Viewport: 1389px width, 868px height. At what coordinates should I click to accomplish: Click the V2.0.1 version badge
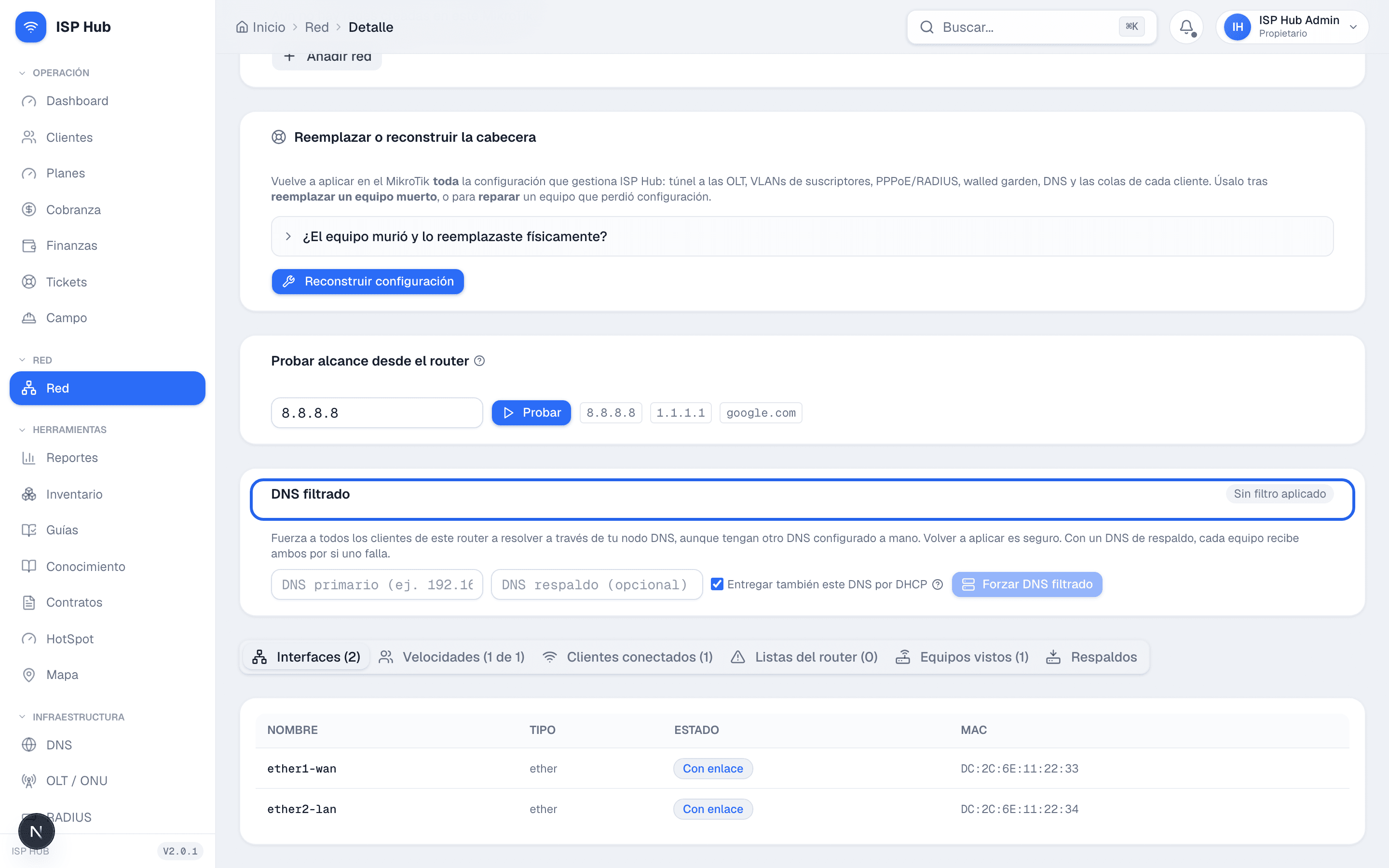point(180,851)
